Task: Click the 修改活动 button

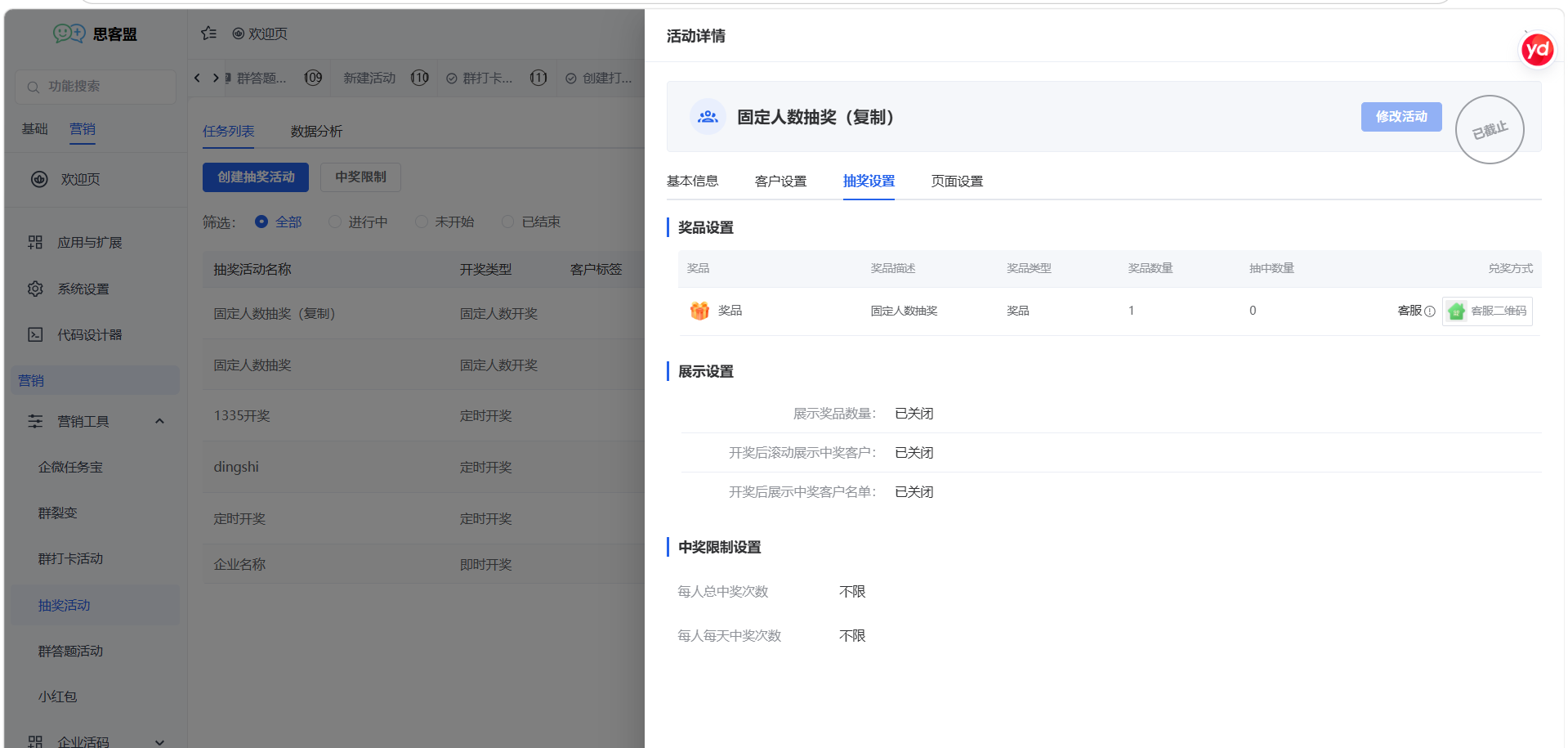Action: click(x=1401, y=117)
